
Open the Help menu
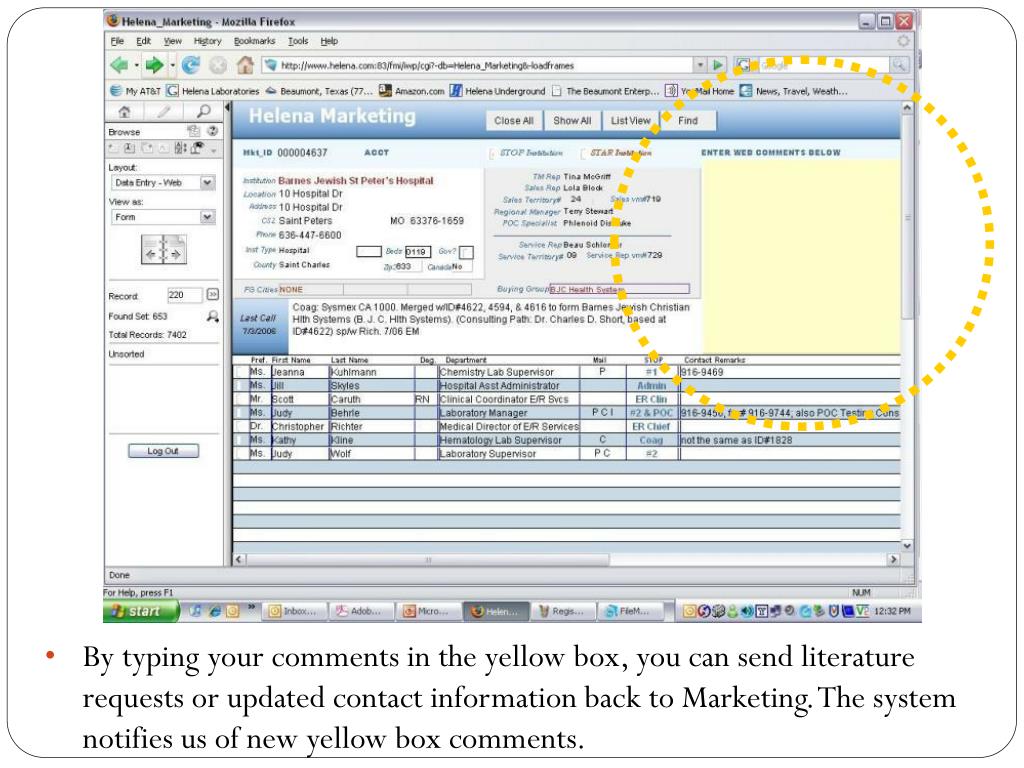(x=329, y=40)
